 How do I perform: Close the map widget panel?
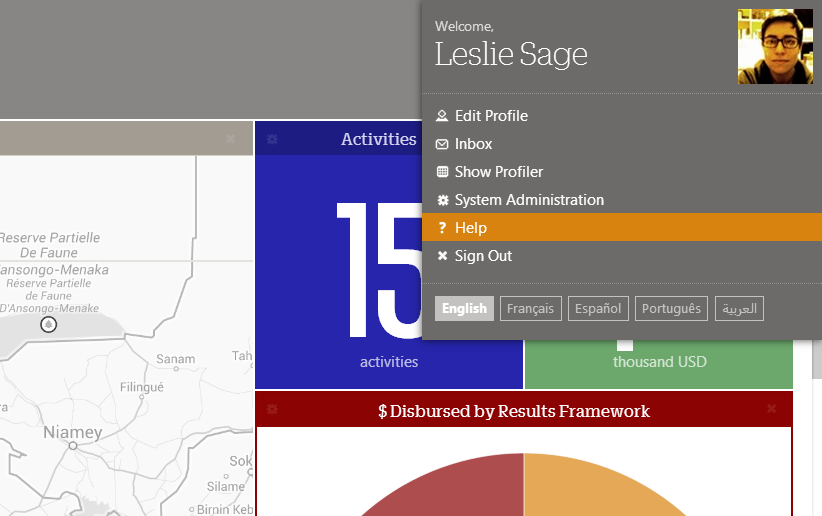[231, 139]
